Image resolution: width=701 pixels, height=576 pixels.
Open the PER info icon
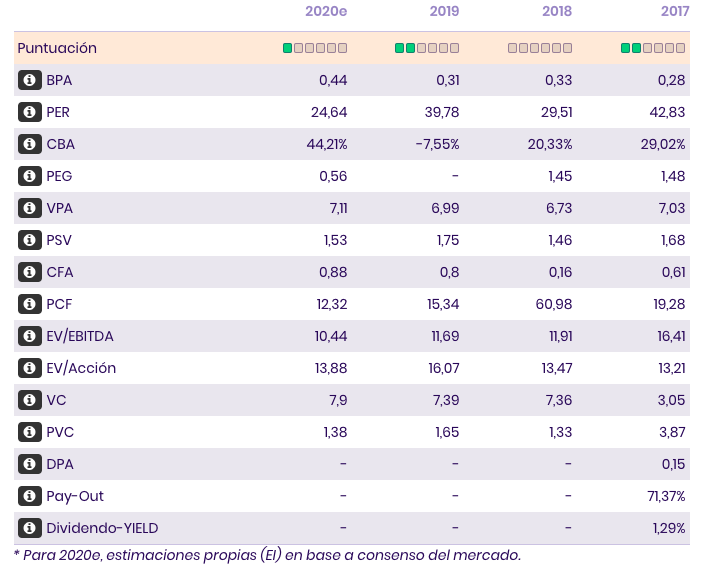coord(30,112)
